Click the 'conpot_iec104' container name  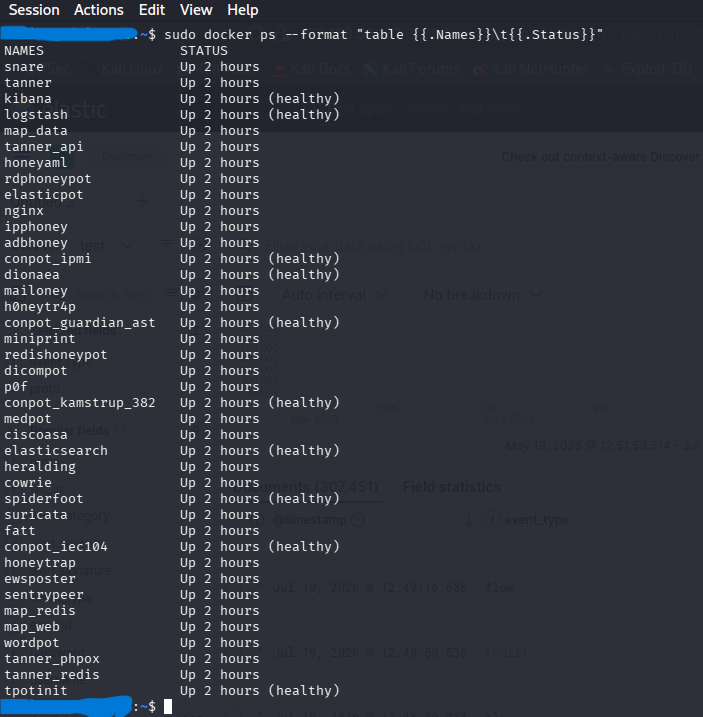pos(56,547)
